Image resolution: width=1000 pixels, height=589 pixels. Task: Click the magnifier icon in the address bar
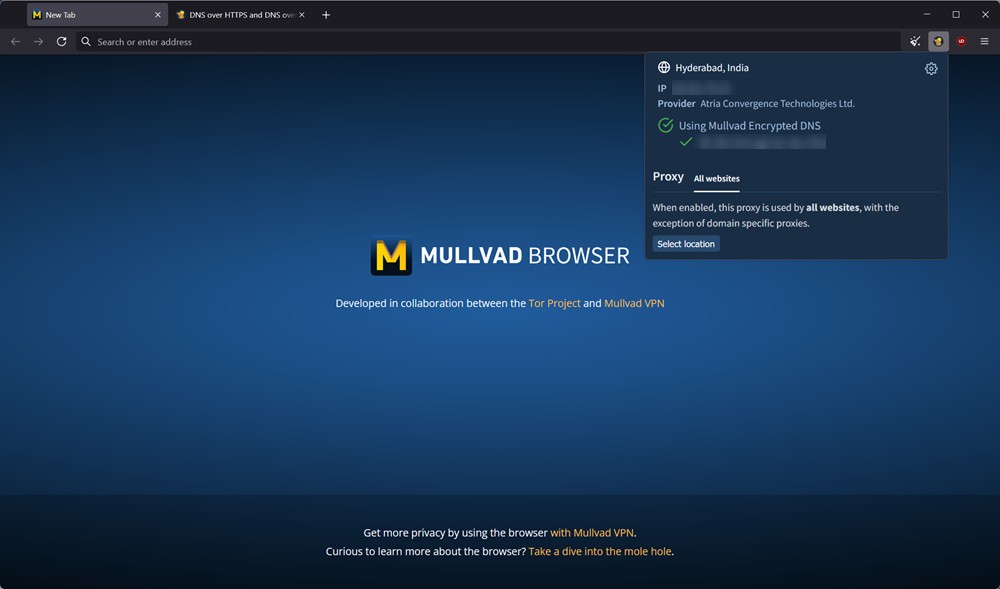[85, 41]
